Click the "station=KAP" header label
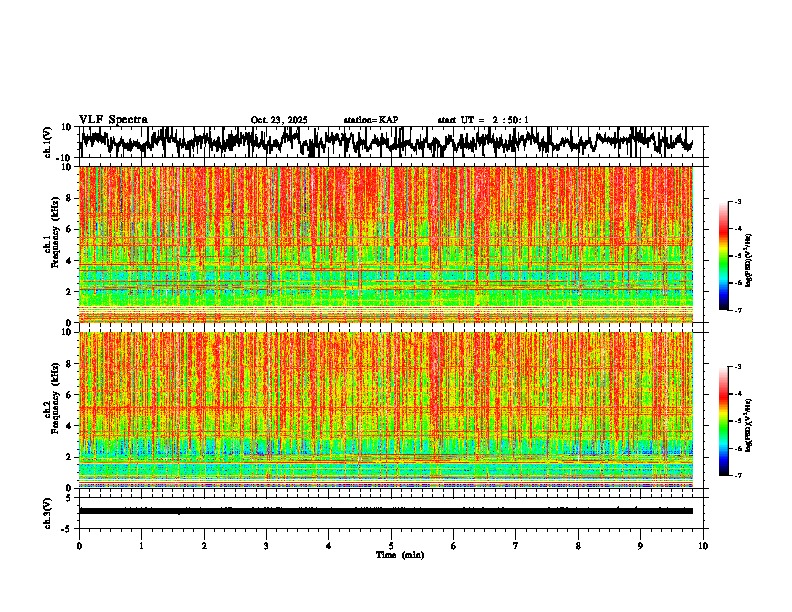Viewport: 792px width, 612px height. coord(371,120)
